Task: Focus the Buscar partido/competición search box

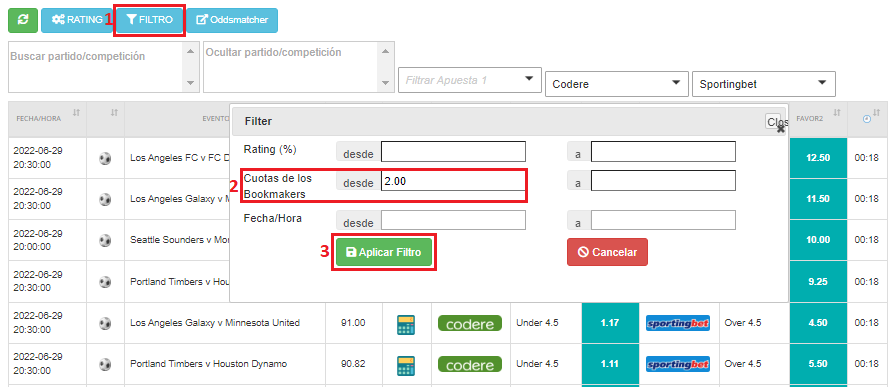Action: coord(103,67)
